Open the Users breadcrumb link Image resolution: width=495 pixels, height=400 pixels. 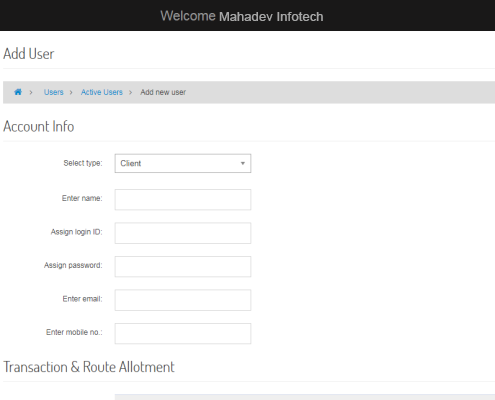pos(53,92)
